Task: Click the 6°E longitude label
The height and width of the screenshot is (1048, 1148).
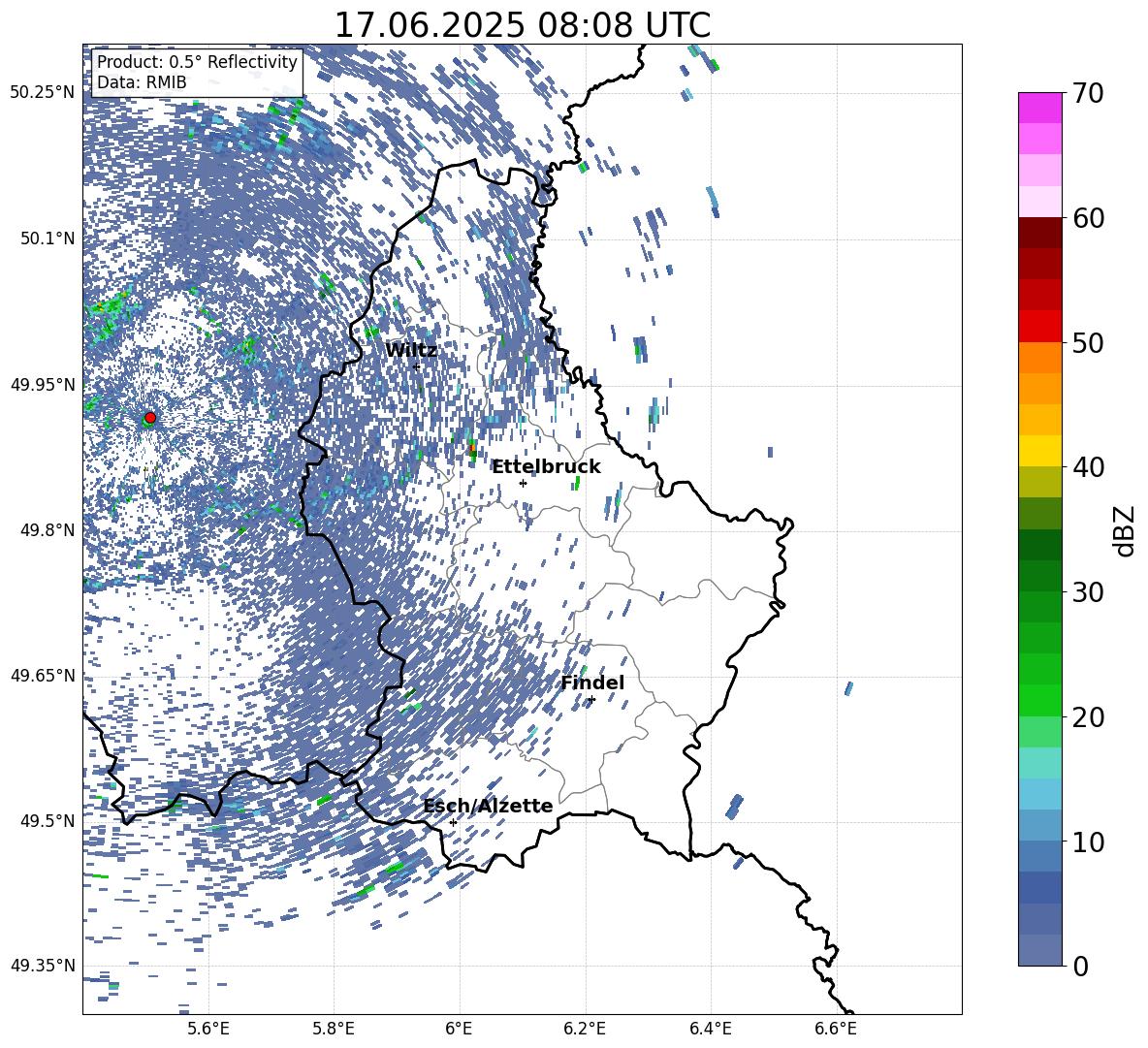Action: 459,1029
